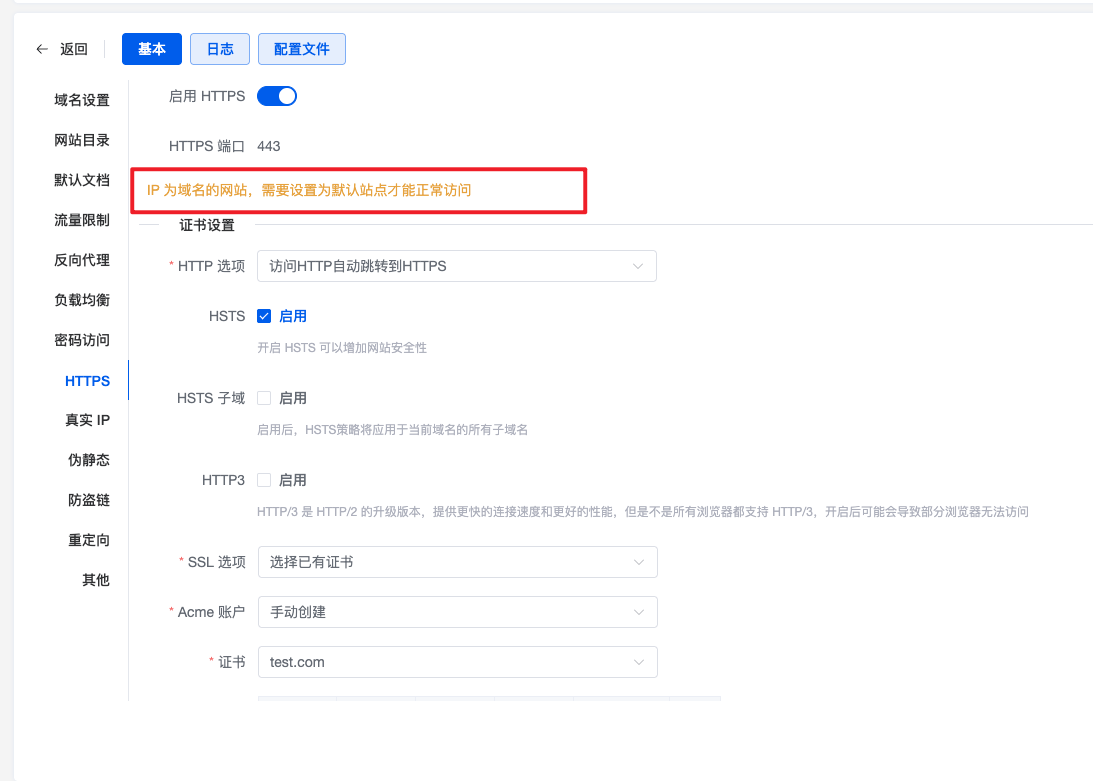Select the 基本 tab

click(x=152, y=49)
